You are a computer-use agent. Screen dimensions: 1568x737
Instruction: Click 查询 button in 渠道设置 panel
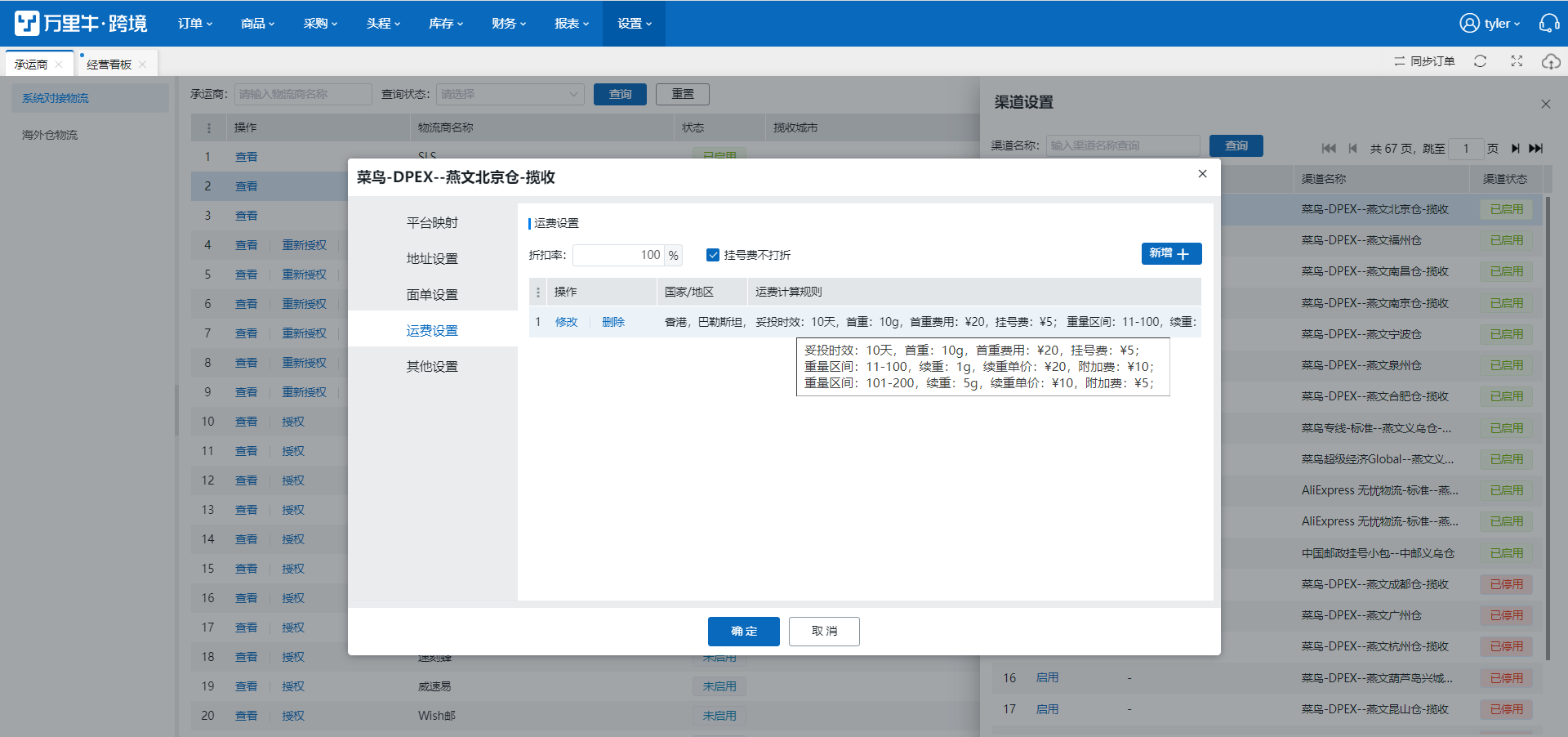pos(1236,145)
